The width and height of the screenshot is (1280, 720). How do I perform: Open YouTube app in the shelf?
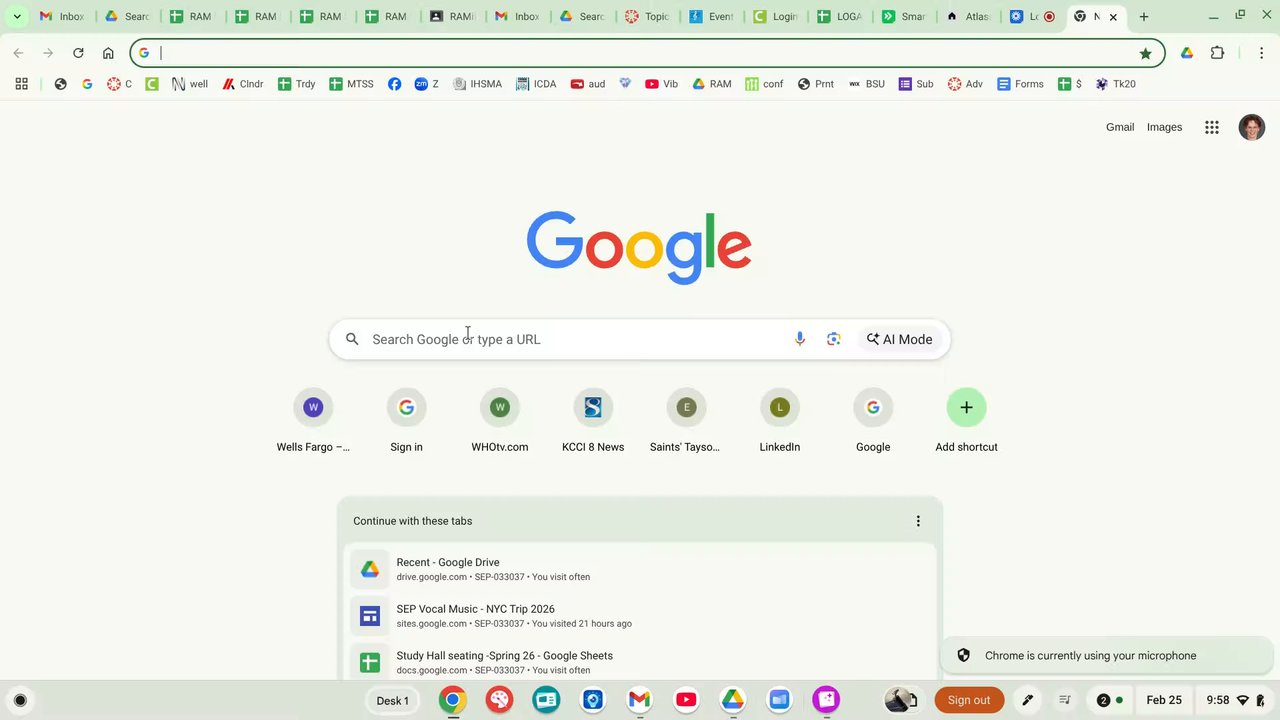(686, 700)
